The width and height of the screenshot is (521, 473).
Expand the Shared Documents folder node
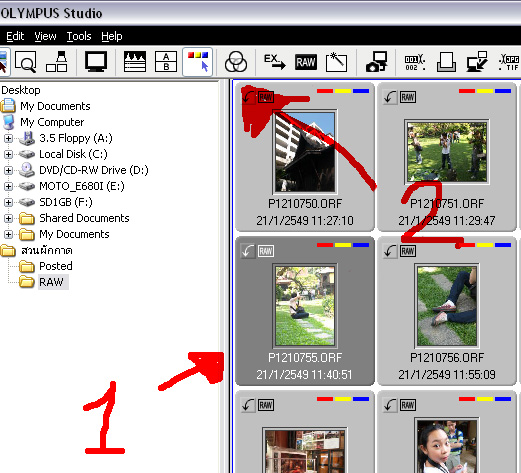point(8,218)
